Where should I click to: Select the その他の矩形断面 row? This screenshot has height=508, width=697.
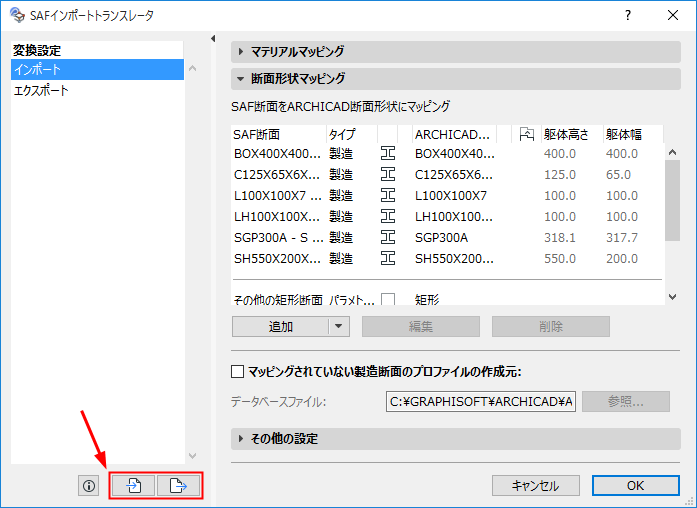(x=448, y=299)
